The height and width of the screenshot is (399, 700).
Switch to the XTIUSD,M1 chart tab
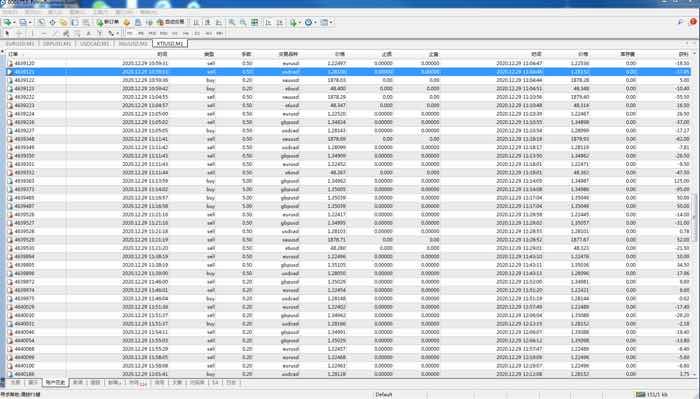(170, 44)
